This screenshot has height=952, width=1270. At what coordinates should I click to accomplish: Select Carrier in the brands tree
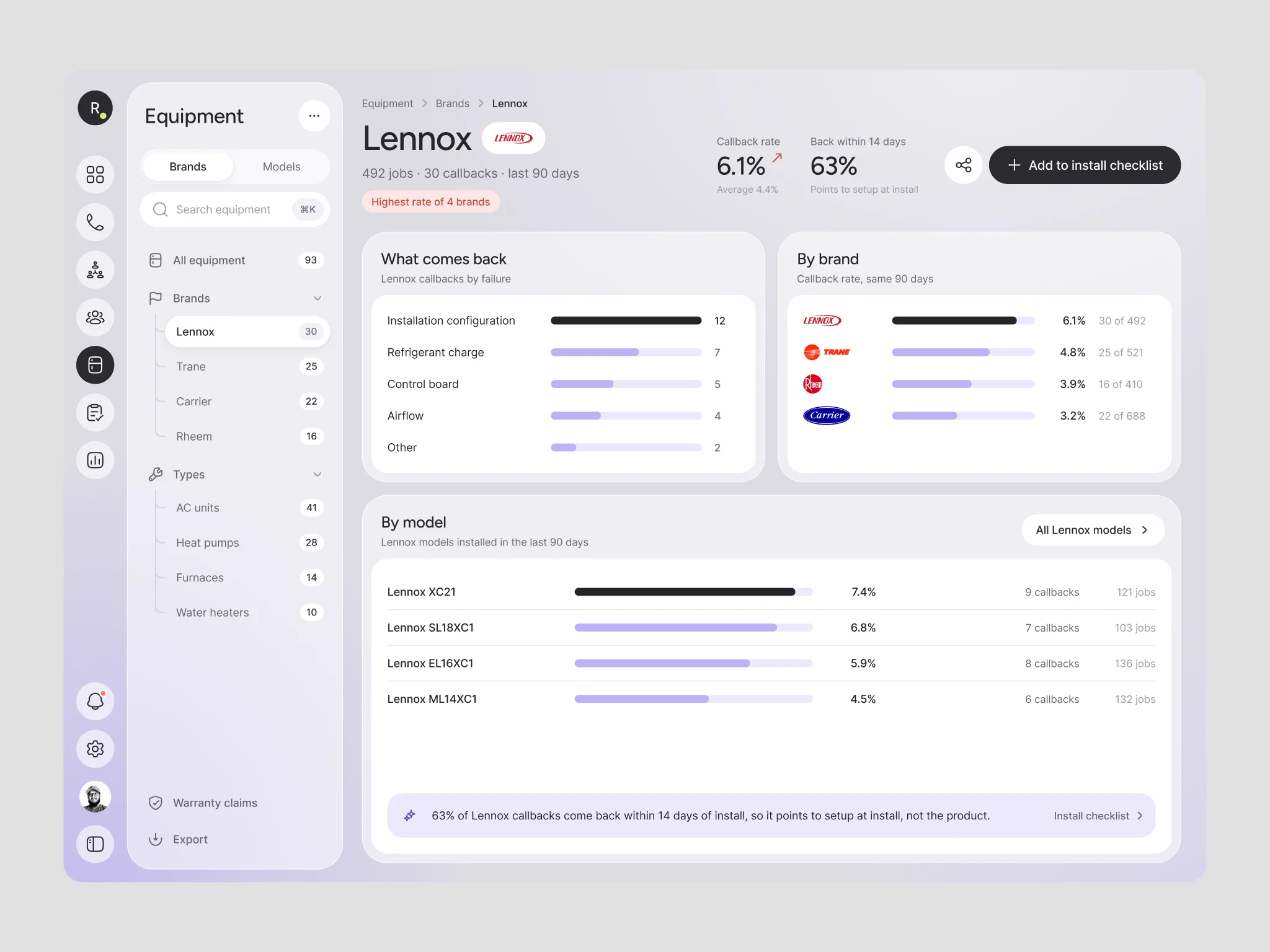pos(247,401)
